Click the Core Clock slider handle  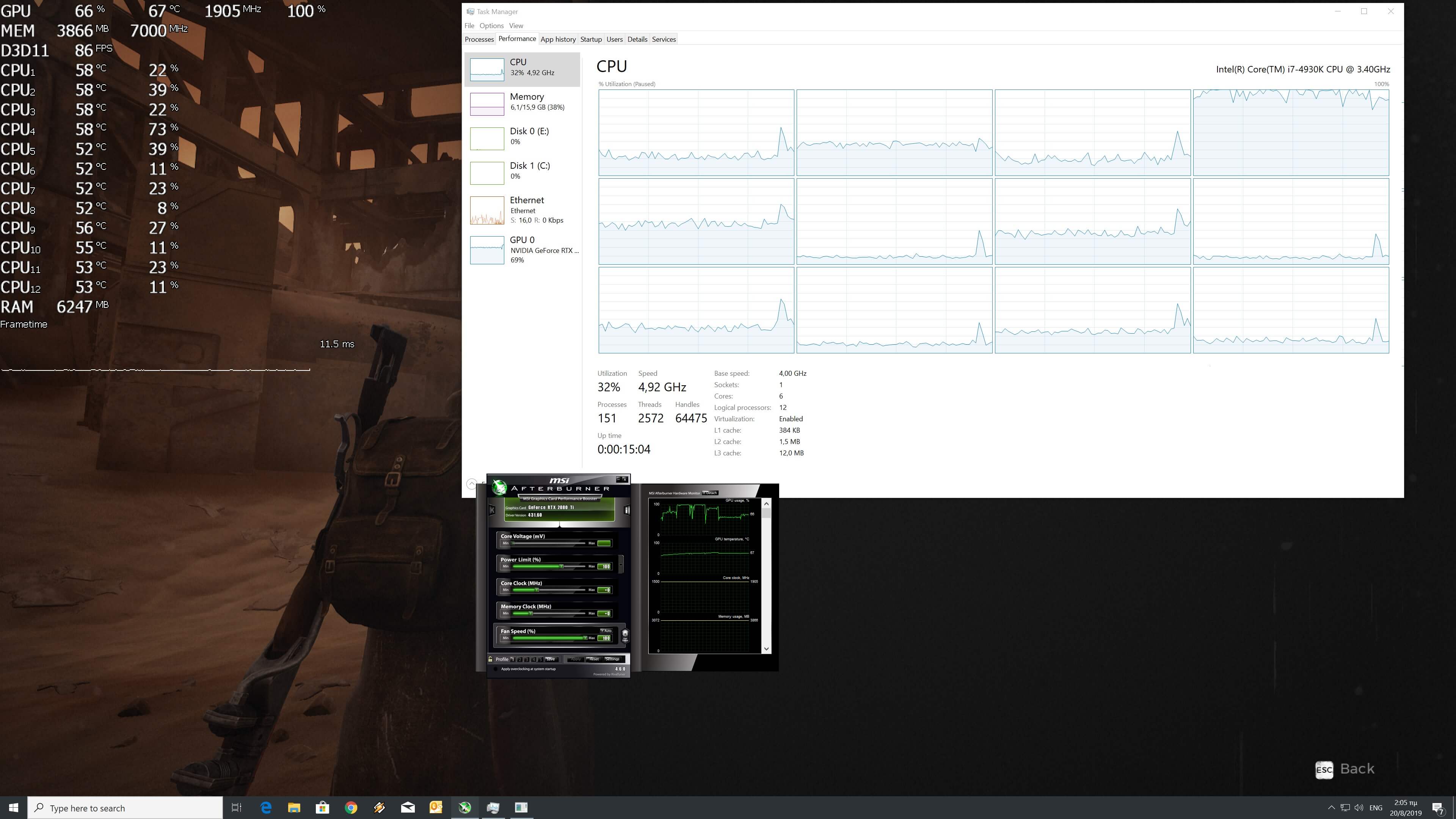coord(537,590)
